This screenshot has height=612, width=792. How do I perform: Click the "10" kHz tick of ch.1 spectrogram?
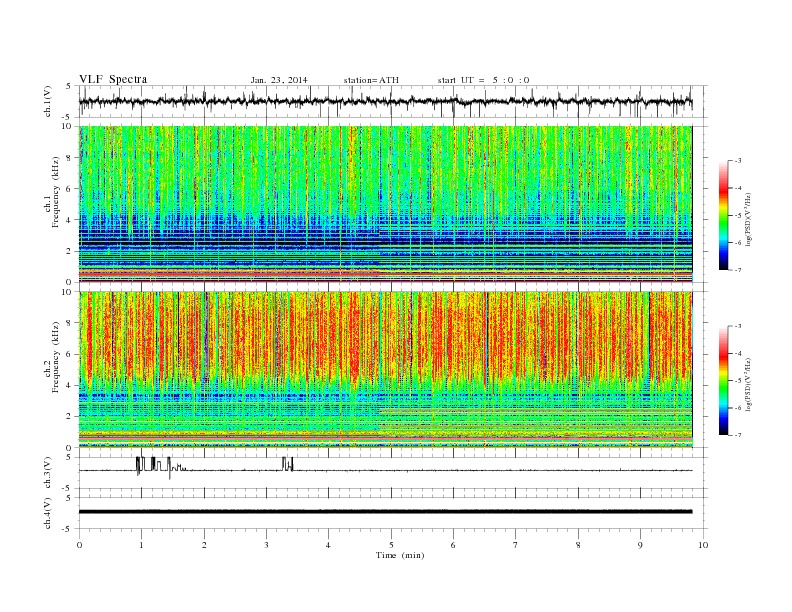(x=68, y=126)
